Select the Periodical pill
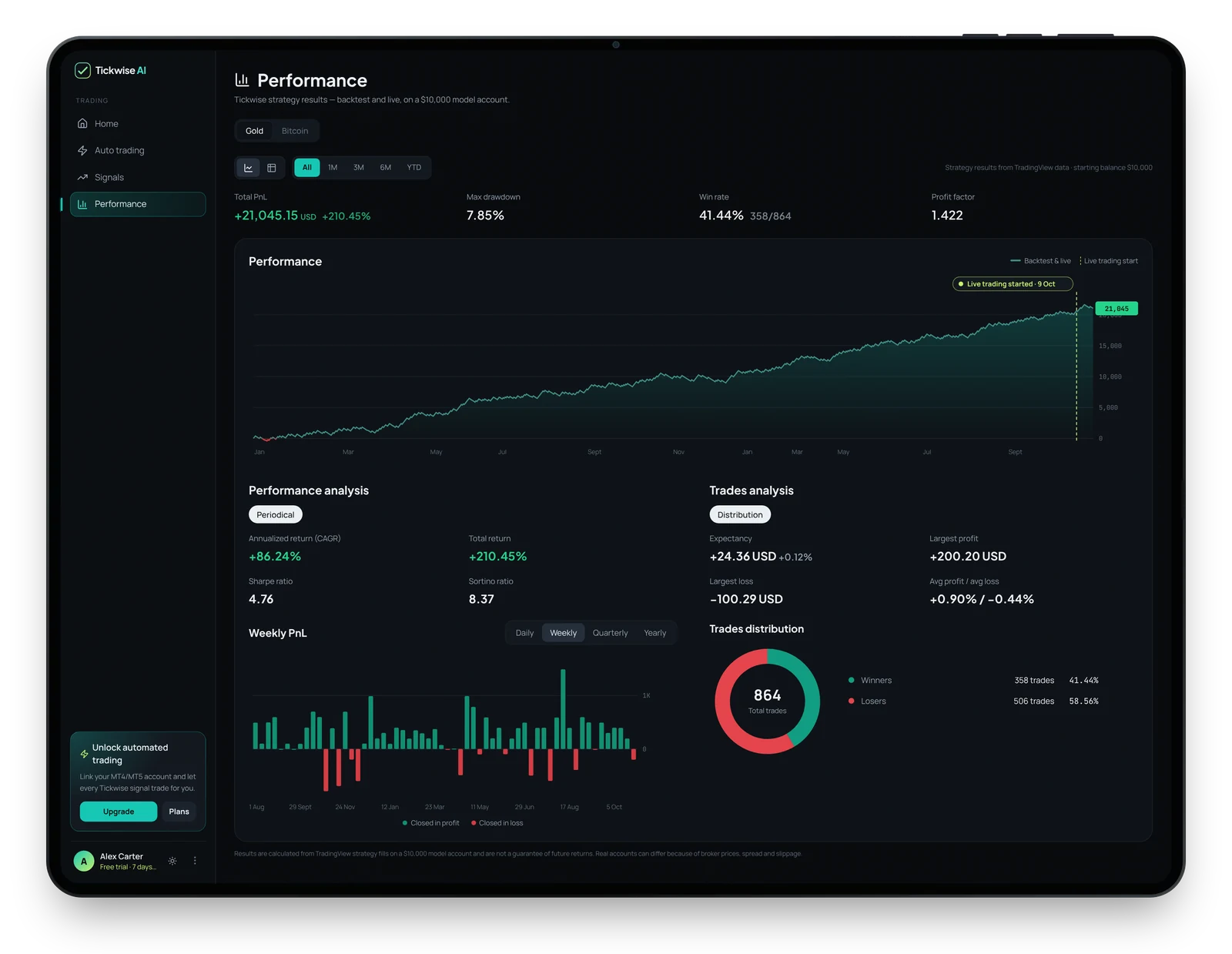This screenshot has width=1232, height=954. (276, 514)
